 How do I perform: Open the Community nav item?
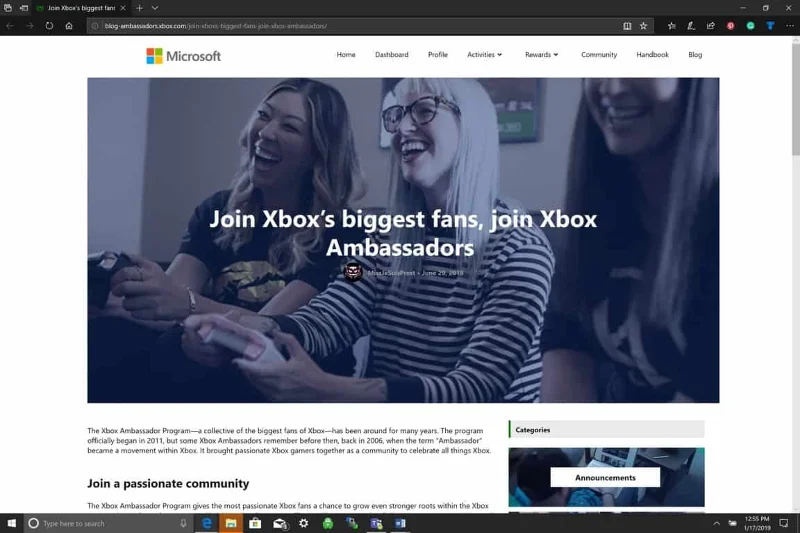click(x=599, y=55)
